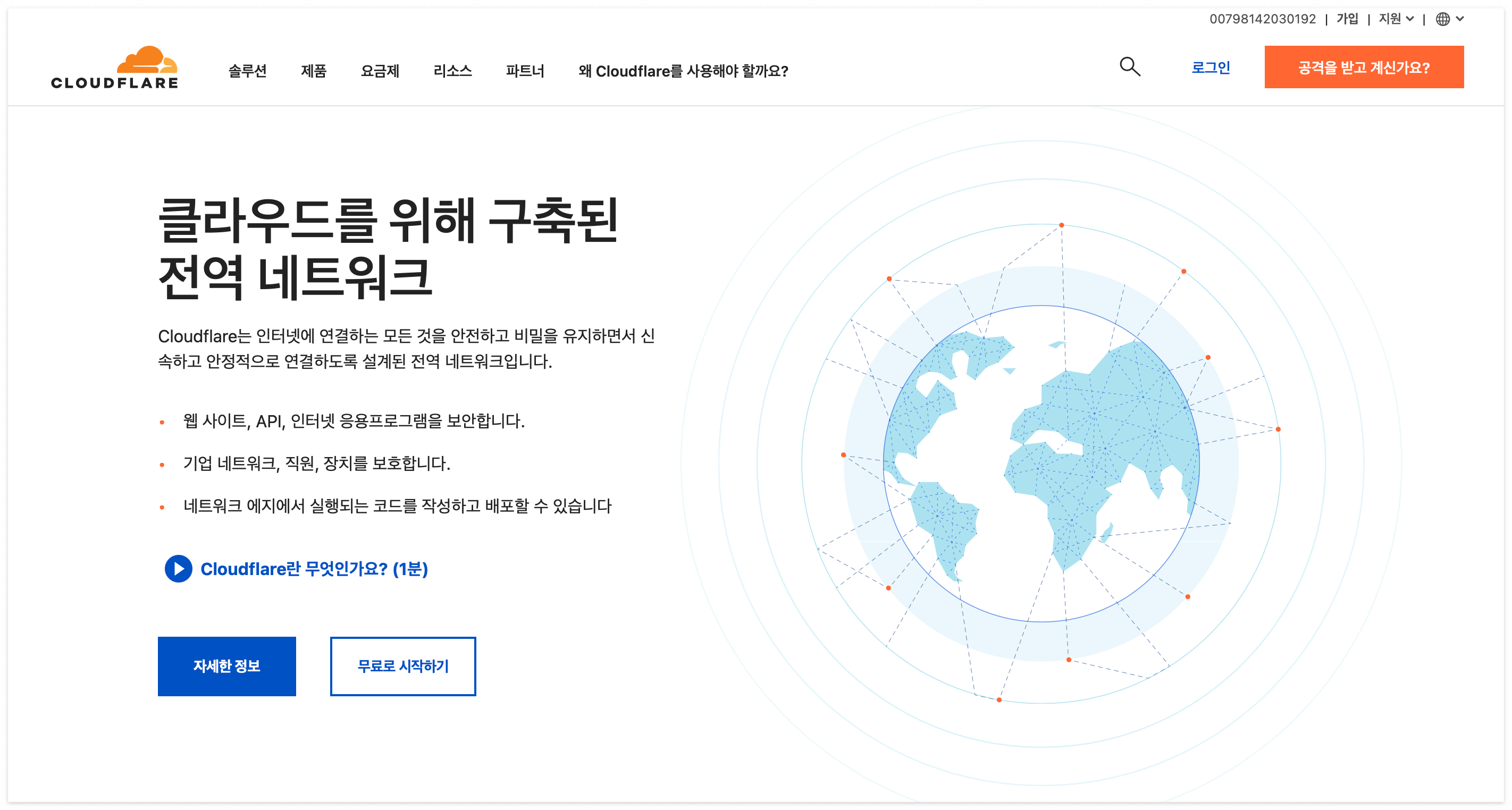Click the phone number 00798142030192
Screen dimensions: 1512x810
[1263, 19]
